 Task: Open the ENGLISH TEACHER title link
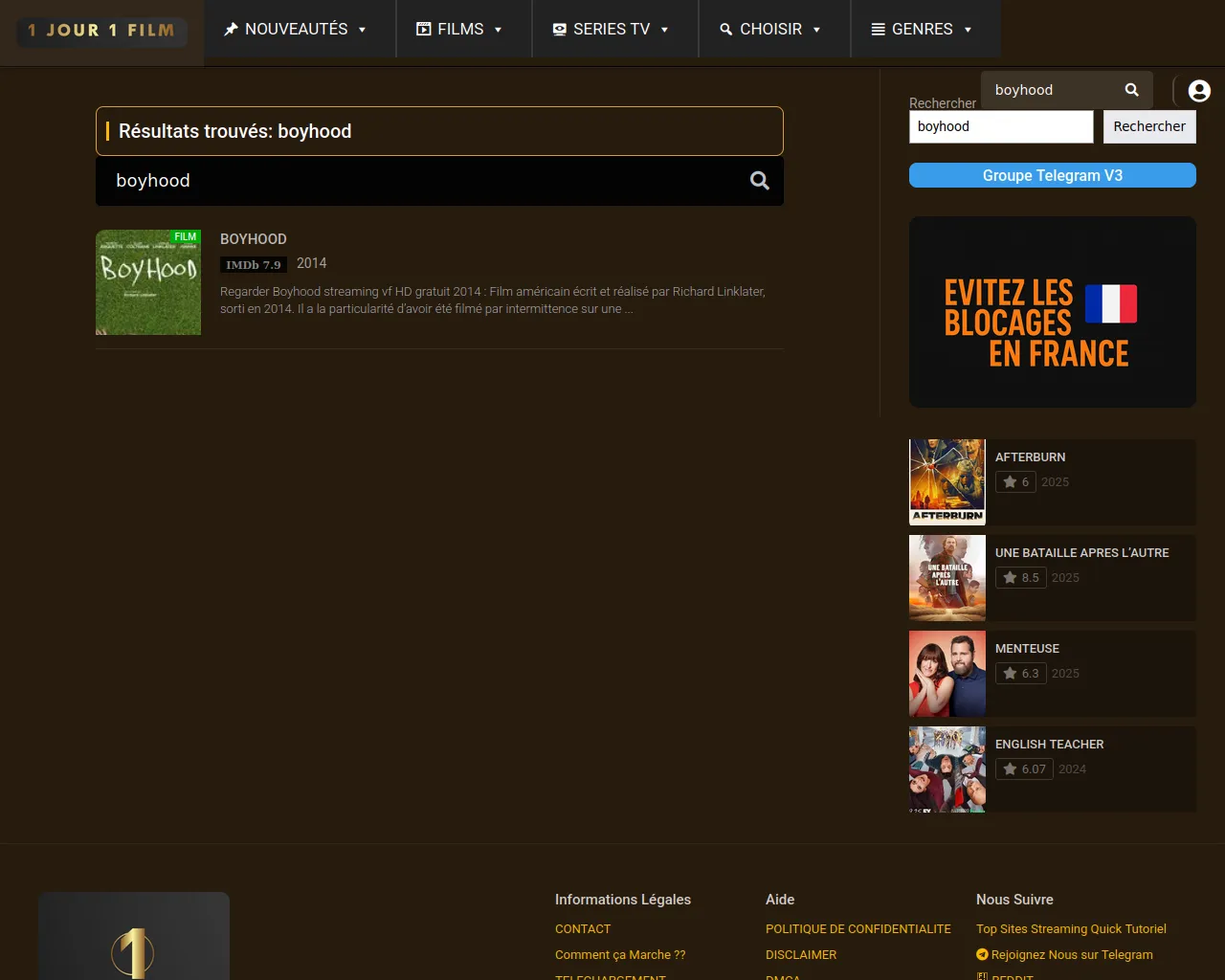(1049, 745)
